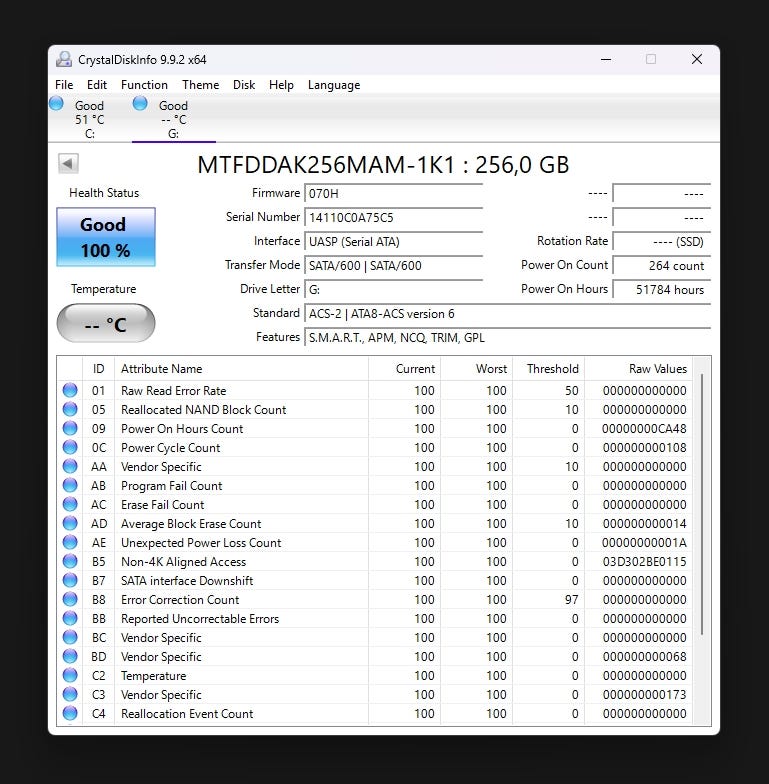Switch to the G: Good disk tab

(x=174, y=119)
